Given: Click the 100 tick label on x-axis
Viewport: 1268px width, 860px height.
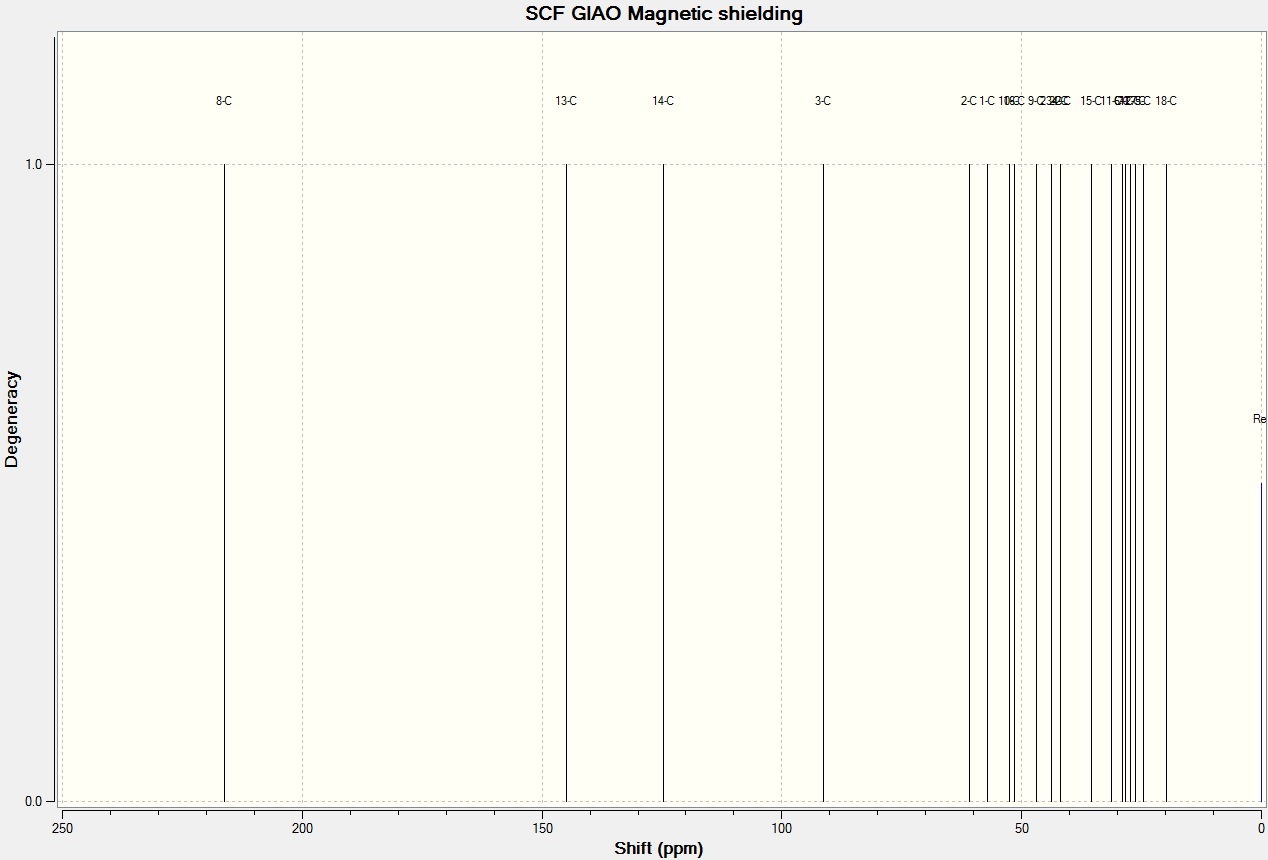Looking at the screenshot, I should [x=782, y=828].
